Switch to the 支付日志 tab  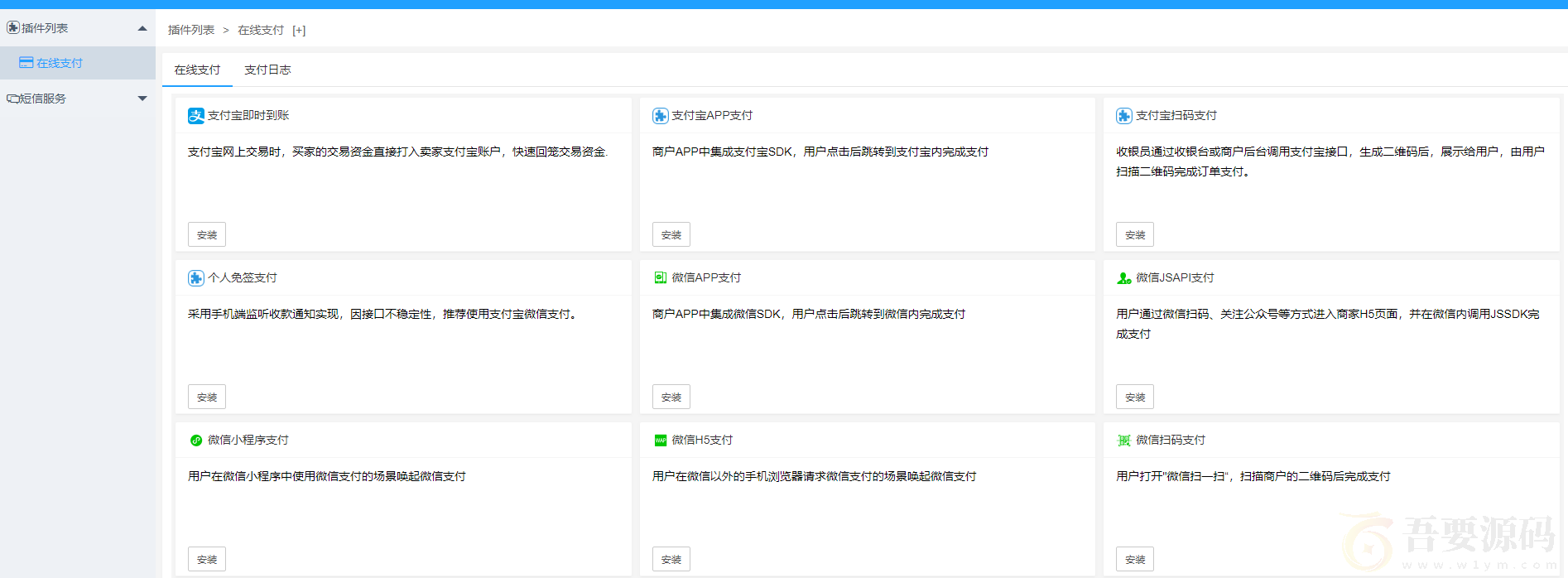(x=267, y=70)
